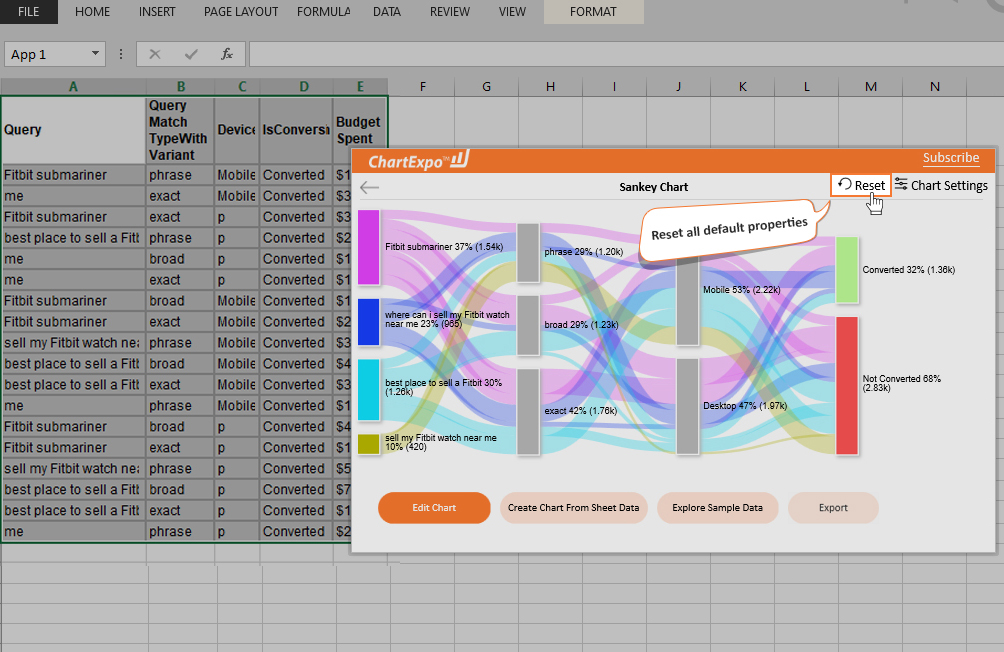Screen dimensions: 1004x652
Task: Switch to the DATA tab
Action: point(387,12)
